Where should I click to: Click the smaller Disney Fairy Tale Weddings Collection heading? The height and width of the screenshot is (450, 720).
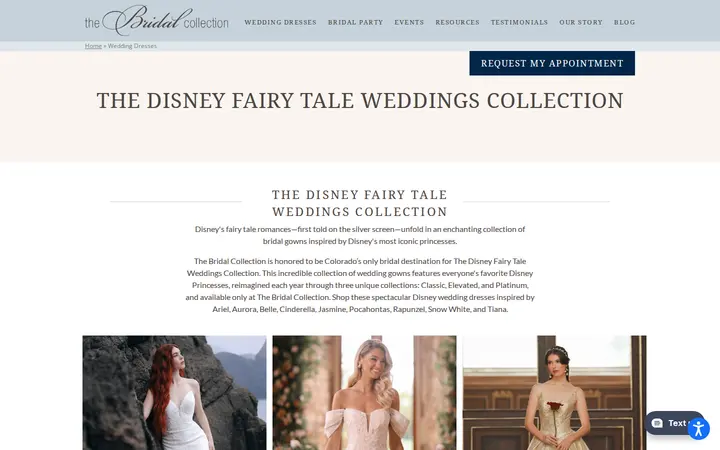click(360, 203)
